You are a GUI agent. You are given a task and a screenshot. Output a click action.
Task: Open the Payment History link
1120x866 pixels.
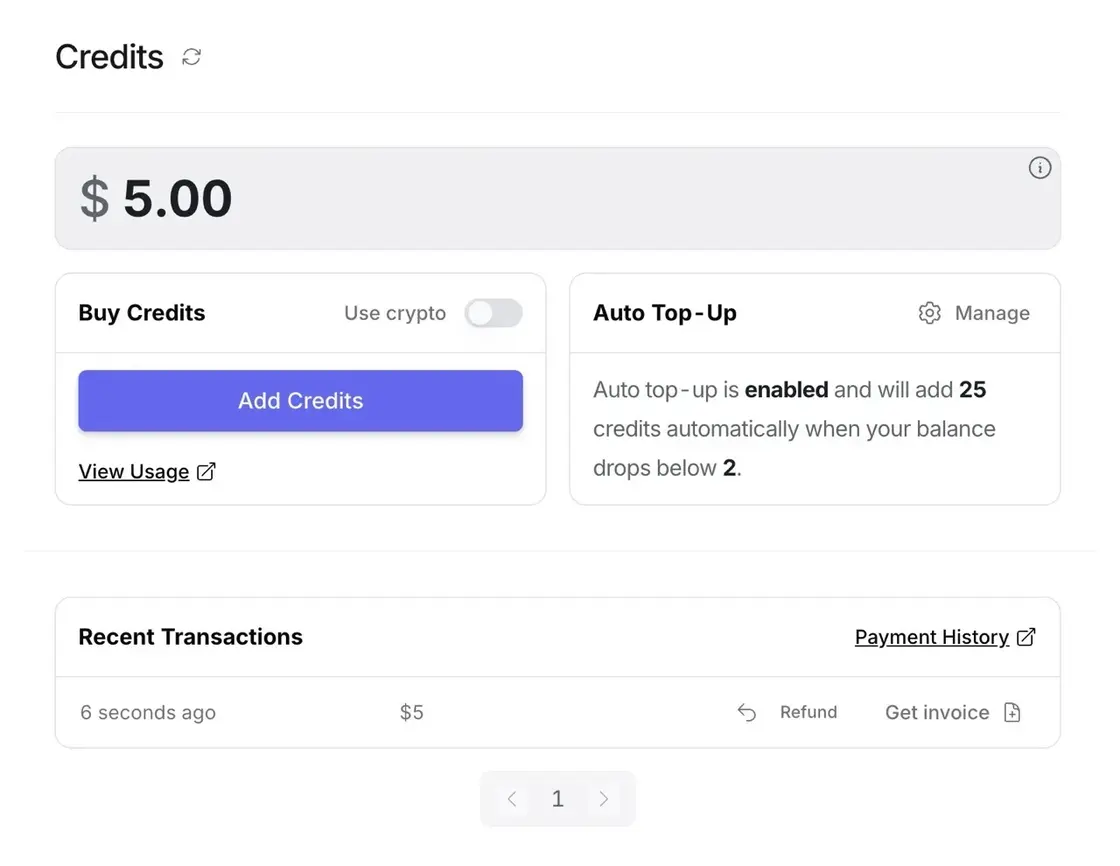[931, 637]
